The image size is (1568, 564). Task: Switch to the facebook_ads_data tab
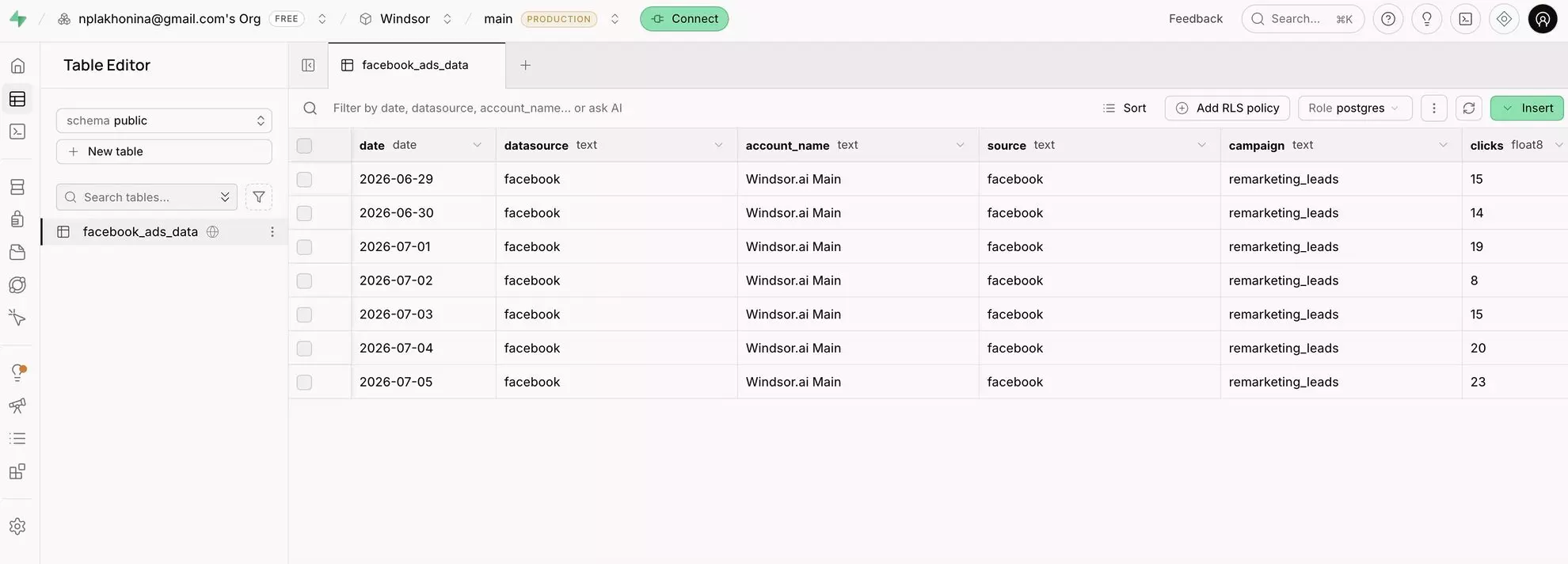(417, 65)
